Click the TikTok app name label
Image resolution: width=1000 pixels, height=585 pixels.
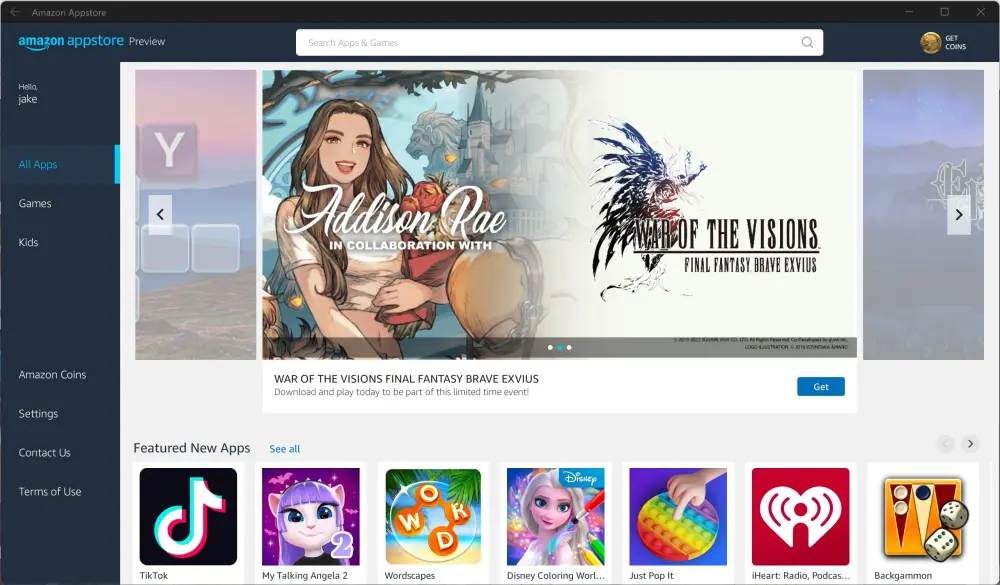point(154,575)
